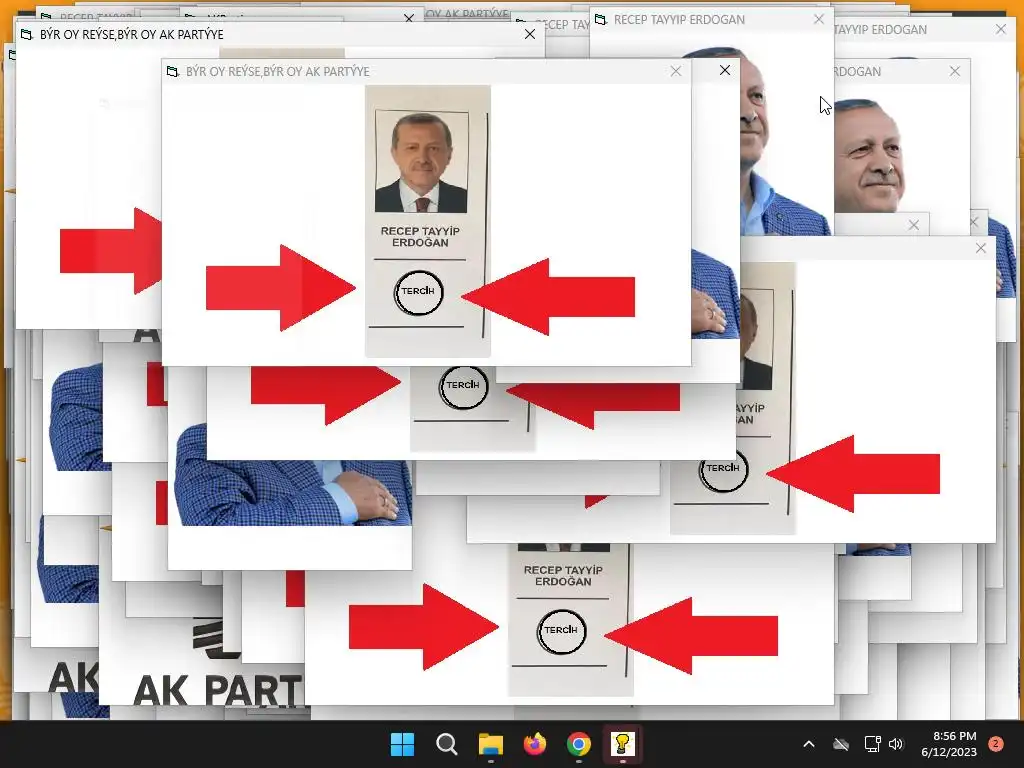The width and height of the screenshot is (1024, 768).
Task: Close the RECEP TAYYIP ERDOGAN window
Action: pos(819,20)
